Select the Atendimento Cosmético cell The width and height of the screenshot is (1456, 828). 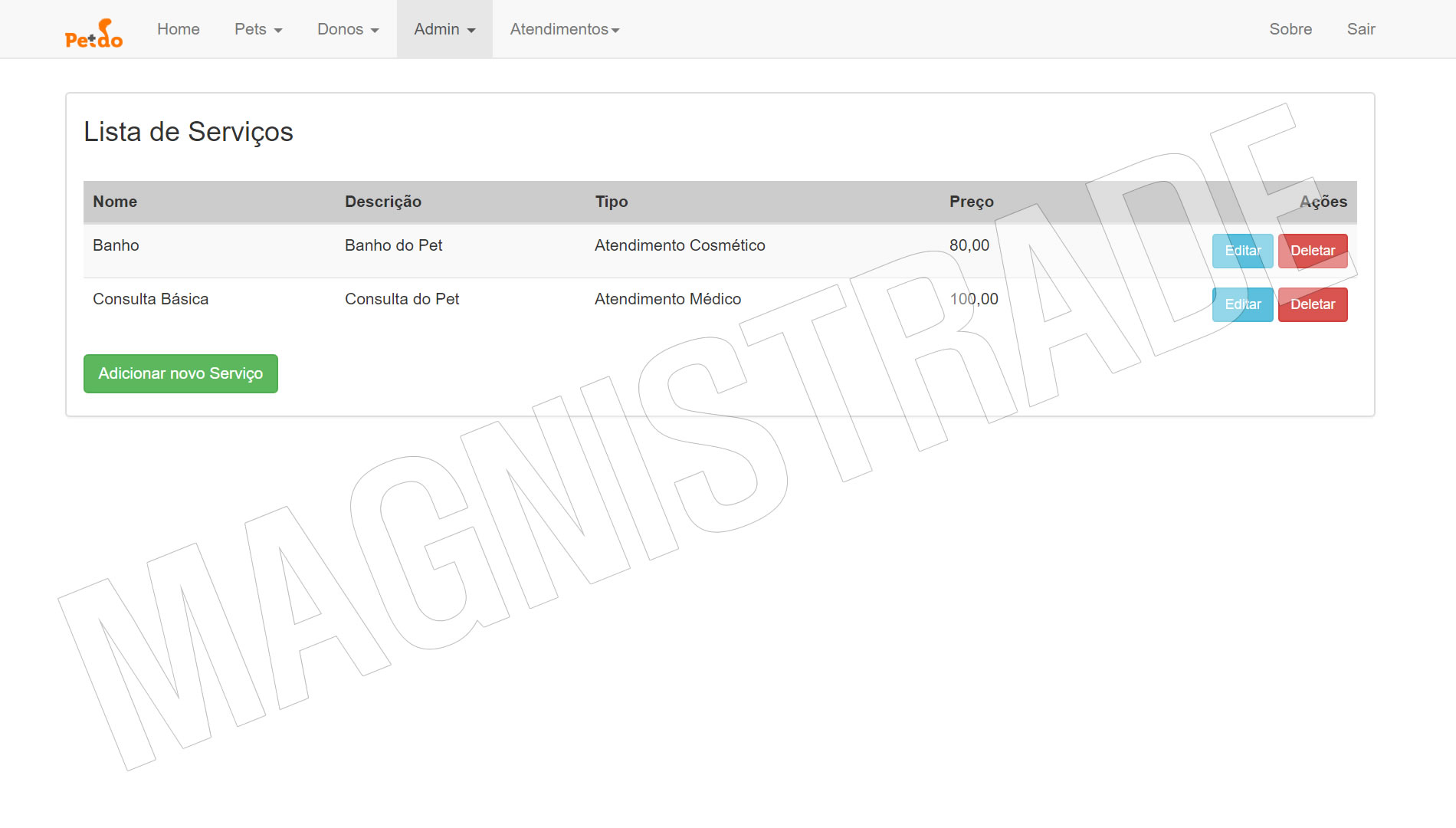click(680, 245)
